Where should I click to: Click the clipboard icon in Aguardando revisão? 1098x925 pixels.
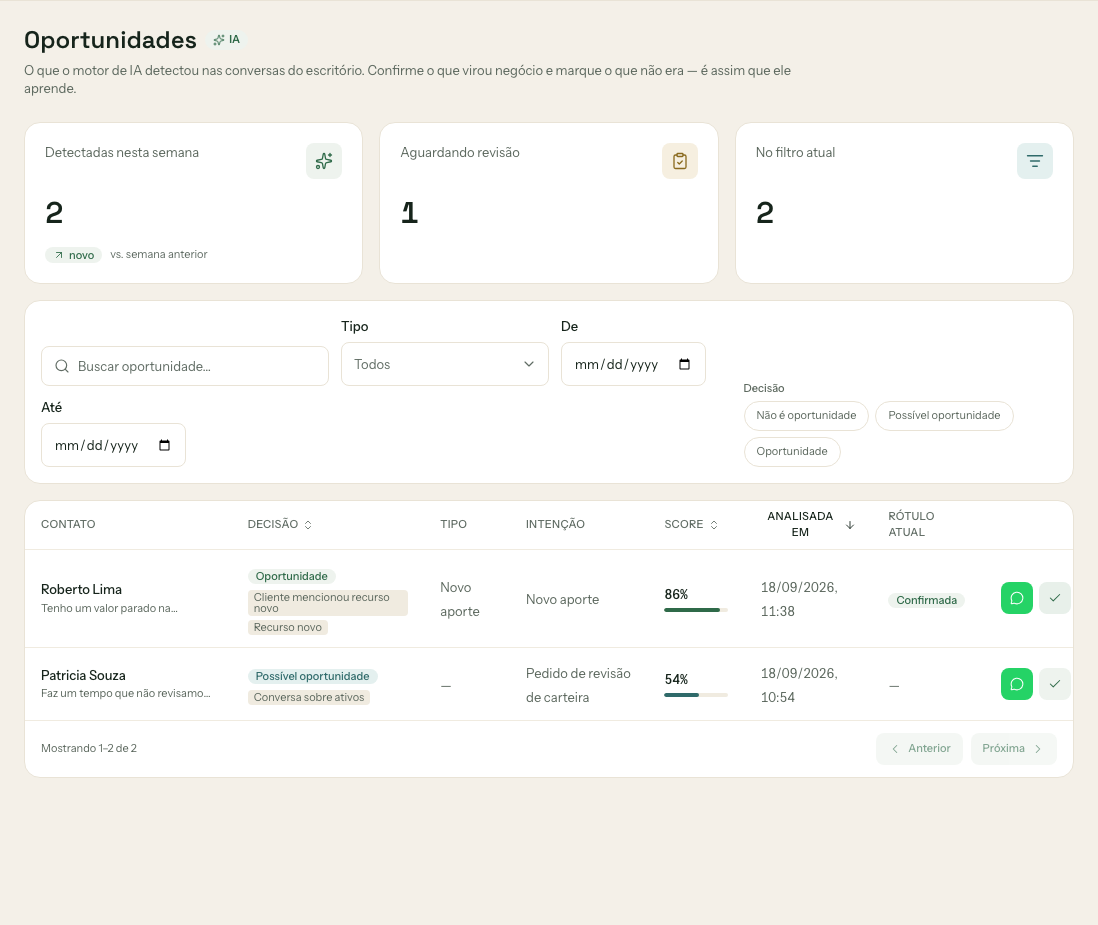coord(679,161)
